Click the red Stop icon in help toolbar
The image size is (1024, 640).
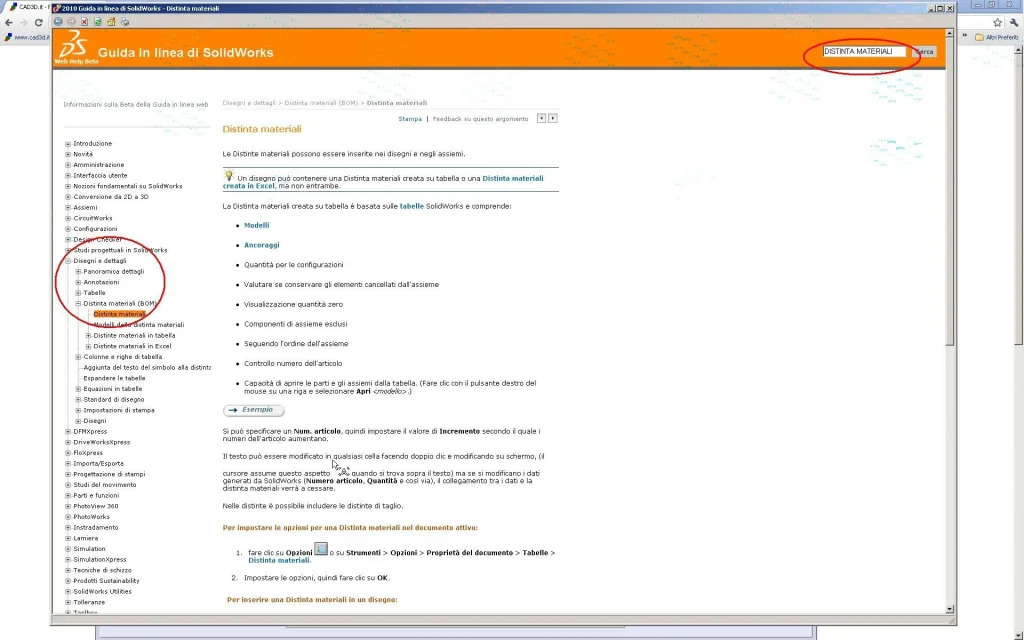[84, 22]
